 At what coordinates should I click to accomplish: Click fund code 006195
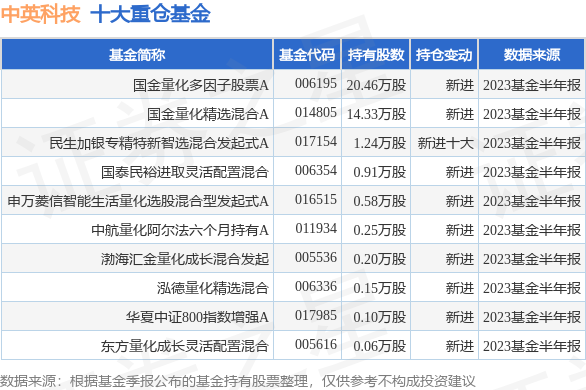pos(316,83)
